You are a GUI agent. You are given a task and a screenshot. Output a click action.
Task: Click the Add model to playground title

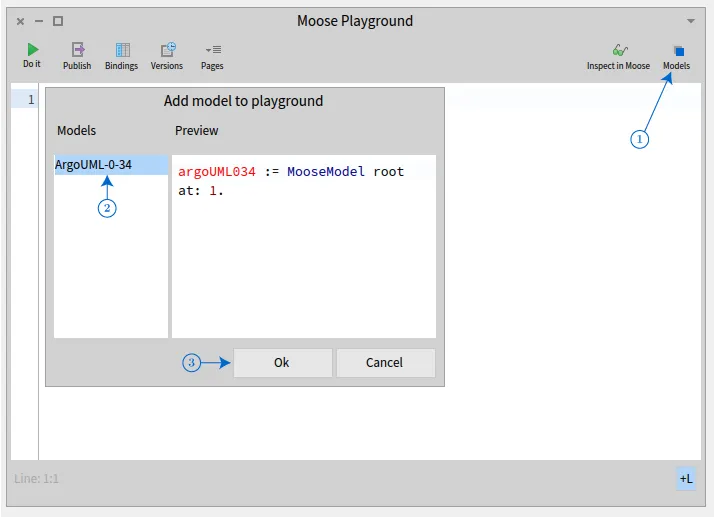(244, 101)
